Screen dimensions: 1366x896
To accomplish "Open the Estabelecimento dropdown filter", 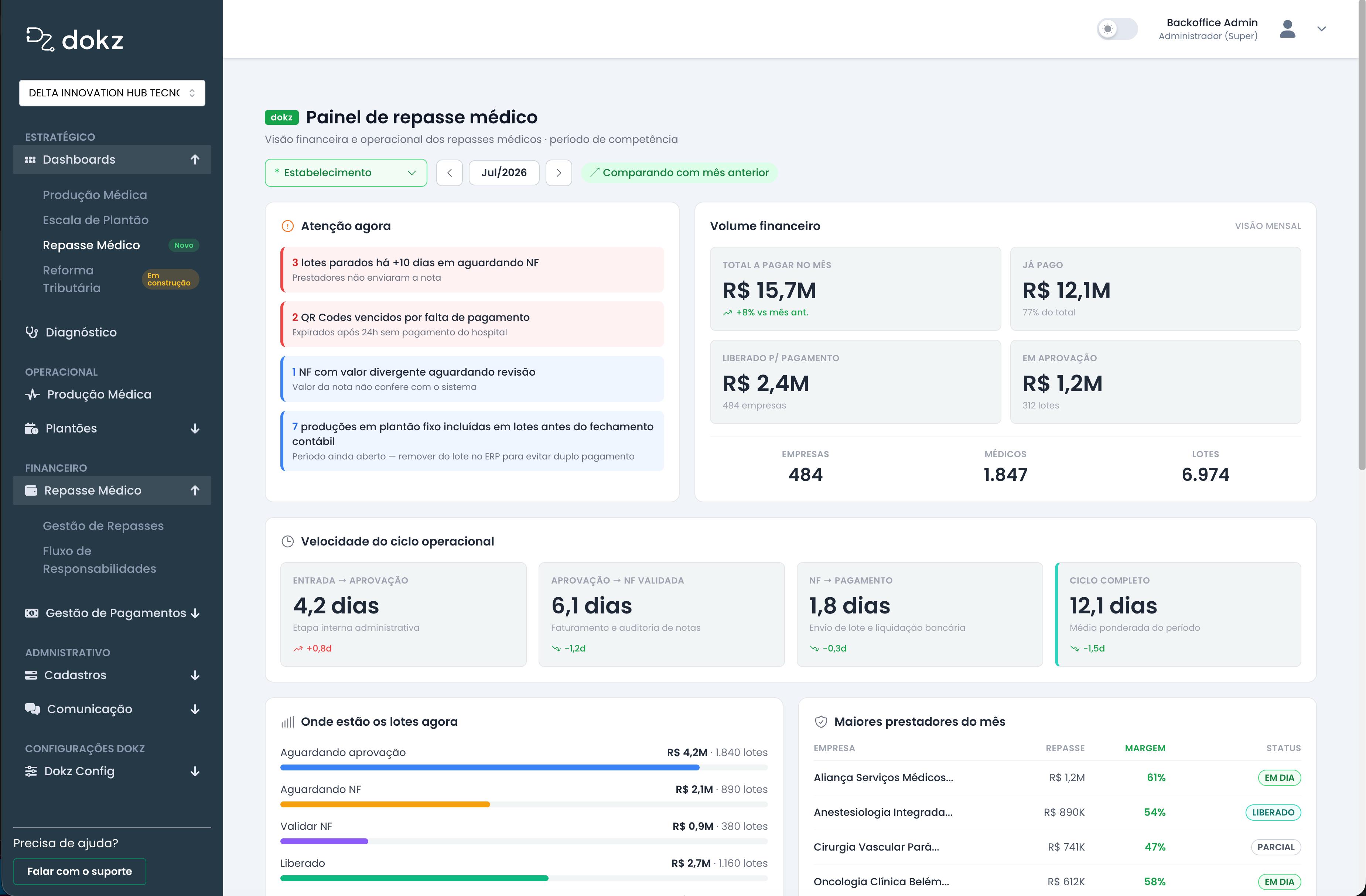I will (x=346, y=173).
